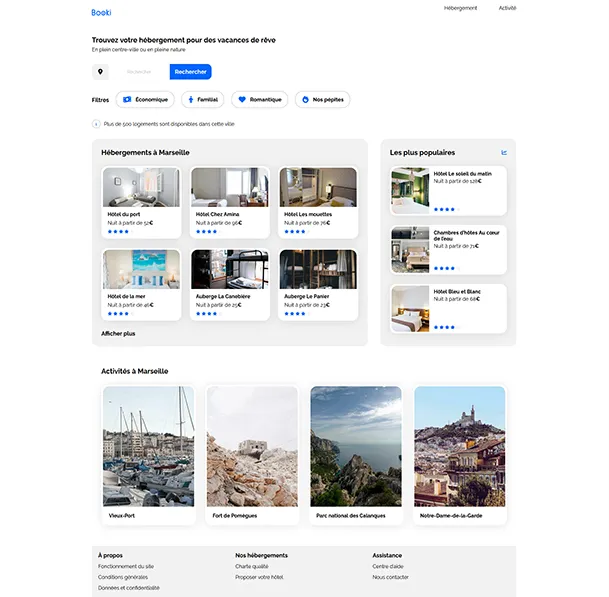Click star rating of Hôtel Le soleil du matin
This screenshot has height=597, width=609.
tap(446, 209)
